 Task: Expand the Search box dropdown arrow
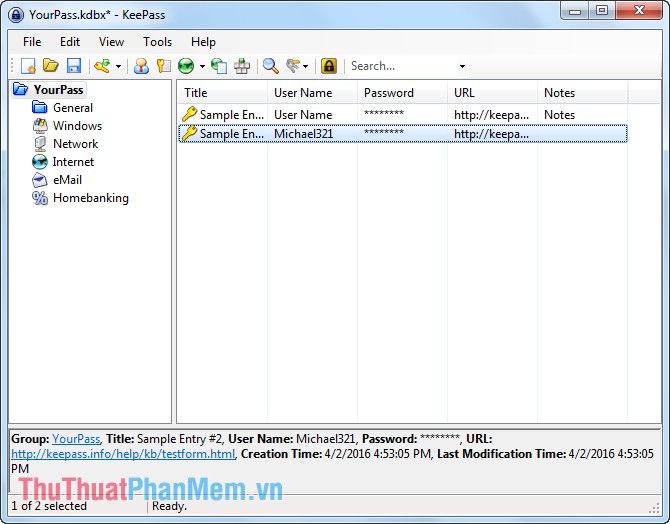click(x=462, y=66)
